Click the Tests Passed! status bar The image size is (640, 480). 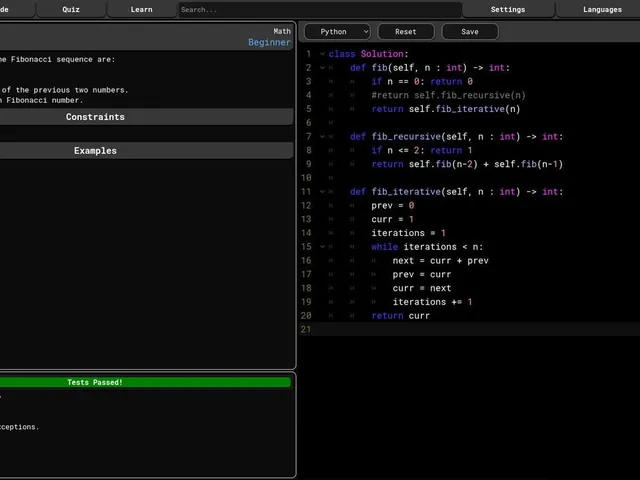[145, 382]
